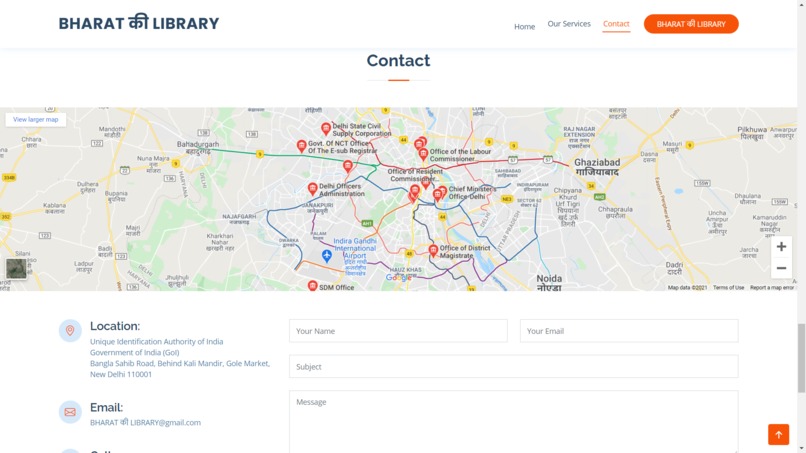
Task: Click the BHARAT की LIBRARY site logo
Action: [x=139, y=23]
